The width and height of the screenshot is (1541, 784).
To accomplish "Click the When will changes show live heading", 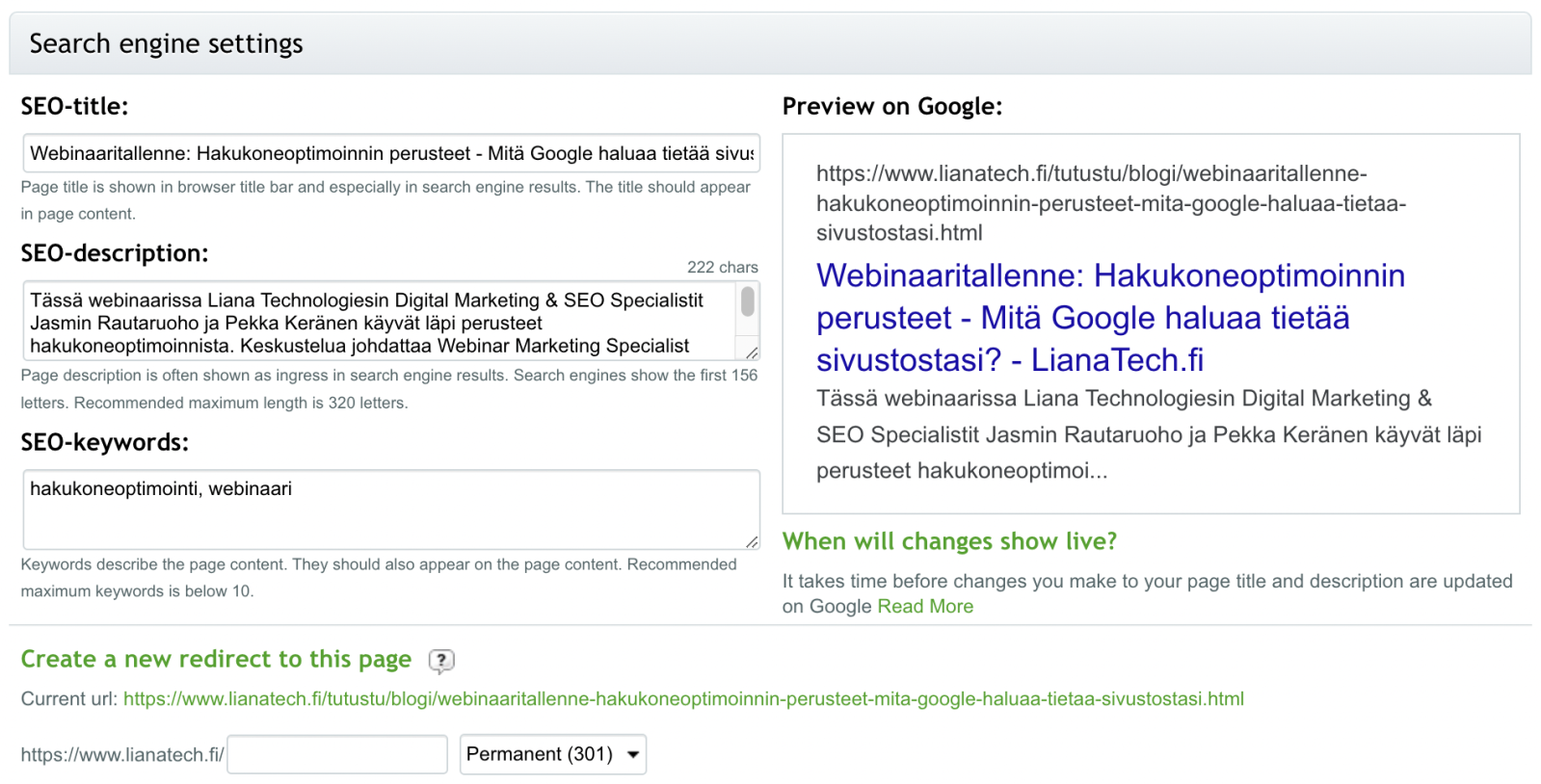I will point(949,541).
